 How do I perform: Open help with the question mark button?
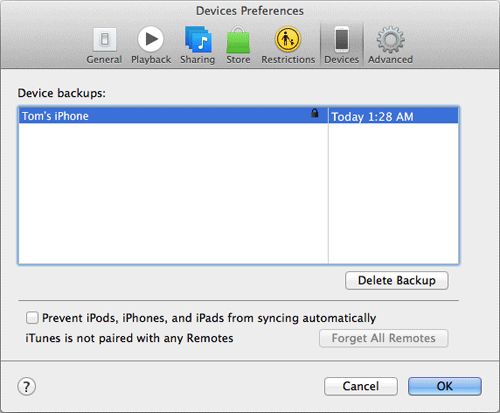[x=26, y=386]
